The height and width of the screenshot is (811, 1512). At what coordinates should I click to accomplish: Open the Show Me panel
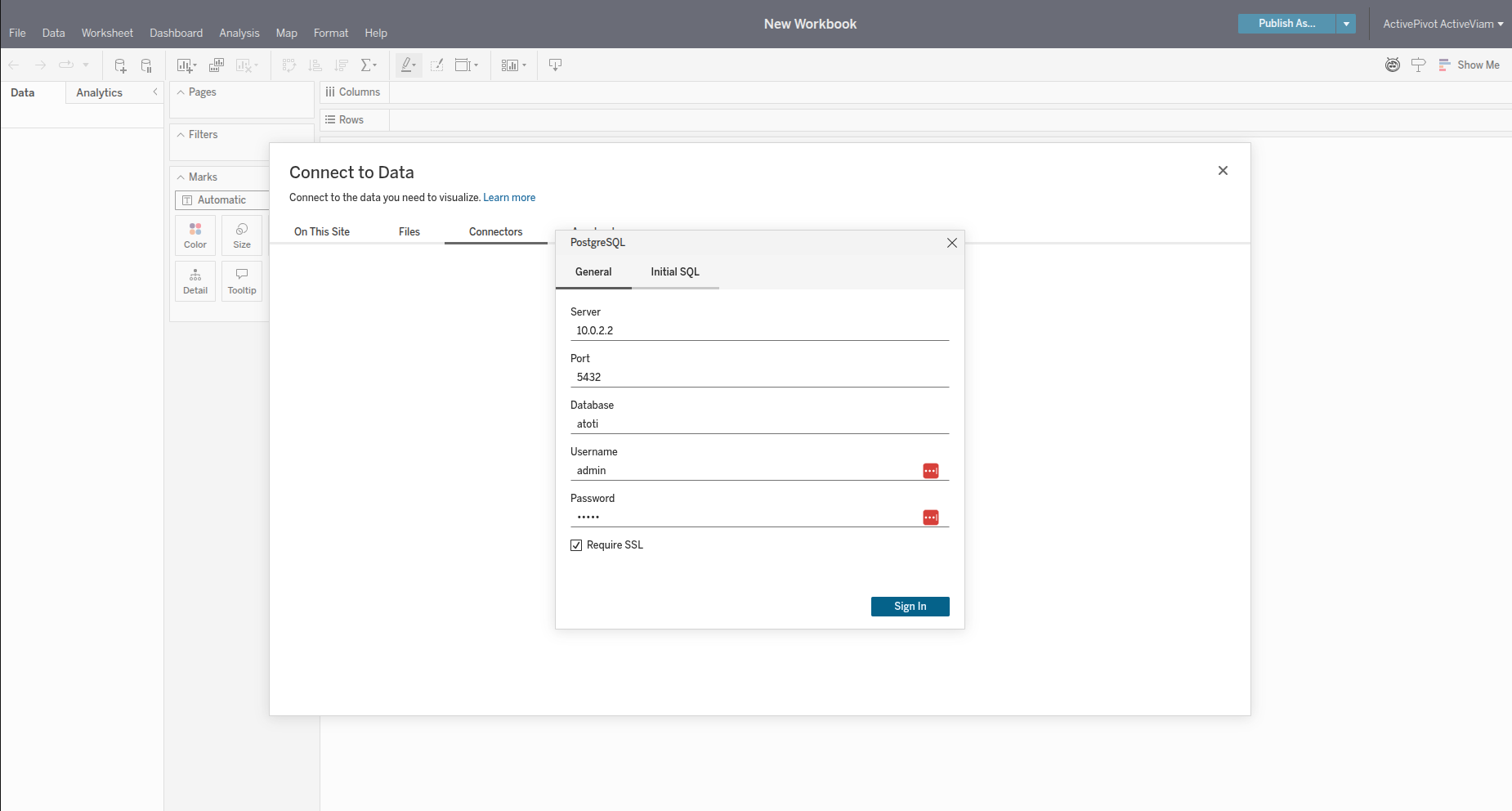click(x=1469, y=65)
